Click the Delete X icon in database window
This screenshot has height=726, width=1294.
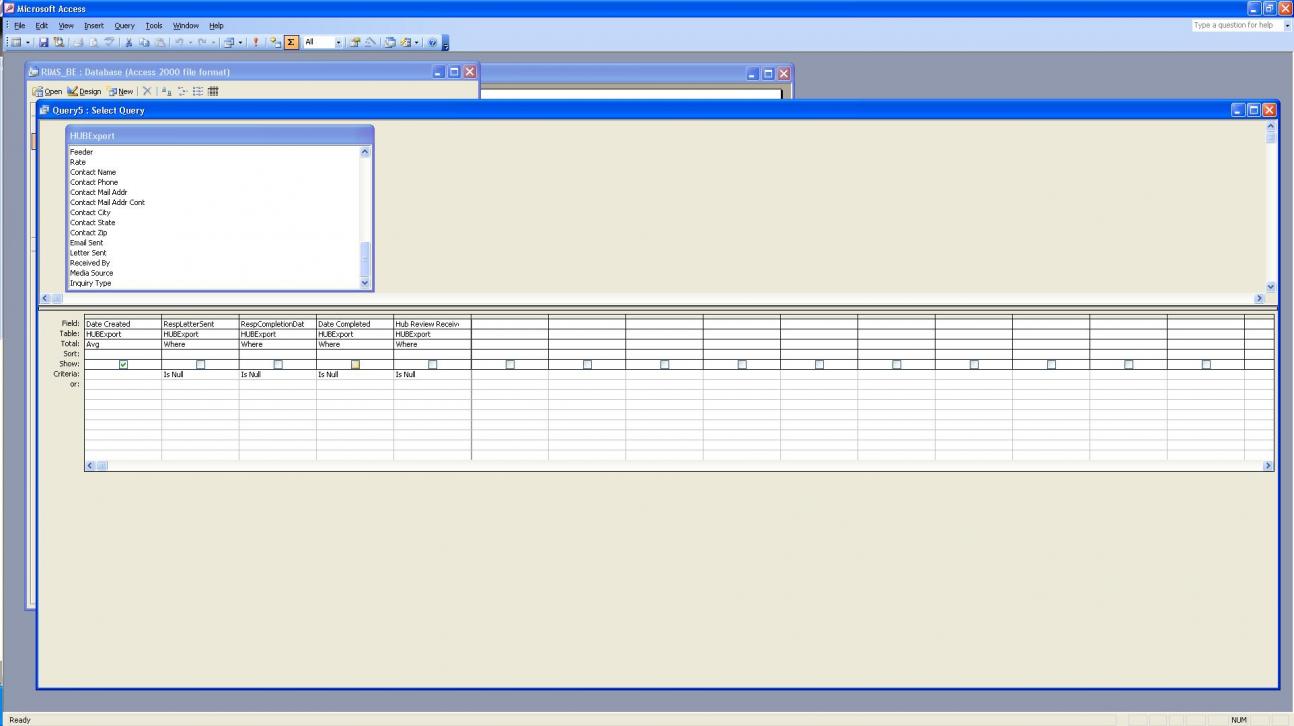(146, 91)
